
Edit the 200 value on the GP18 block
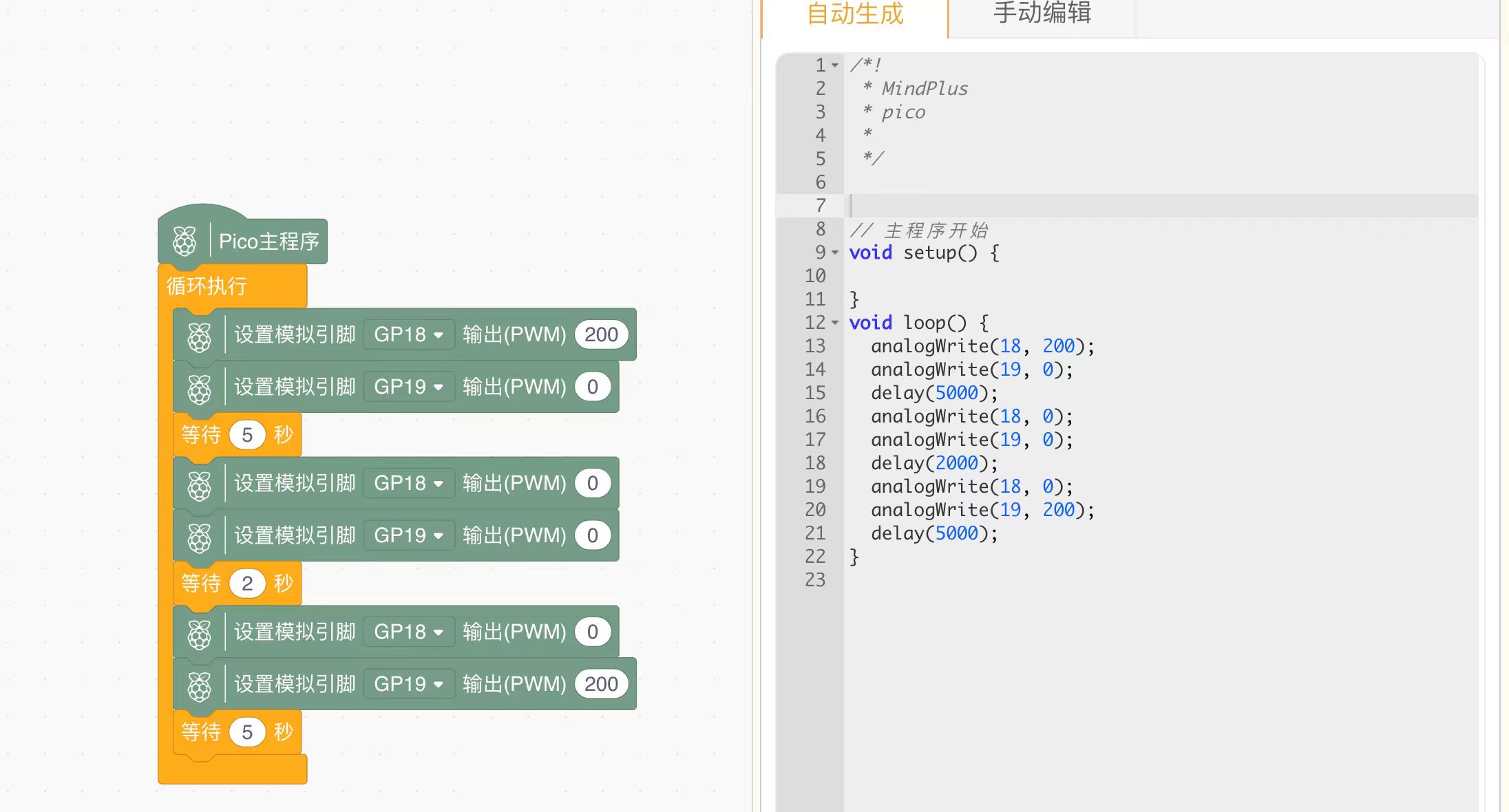[601, 334]
